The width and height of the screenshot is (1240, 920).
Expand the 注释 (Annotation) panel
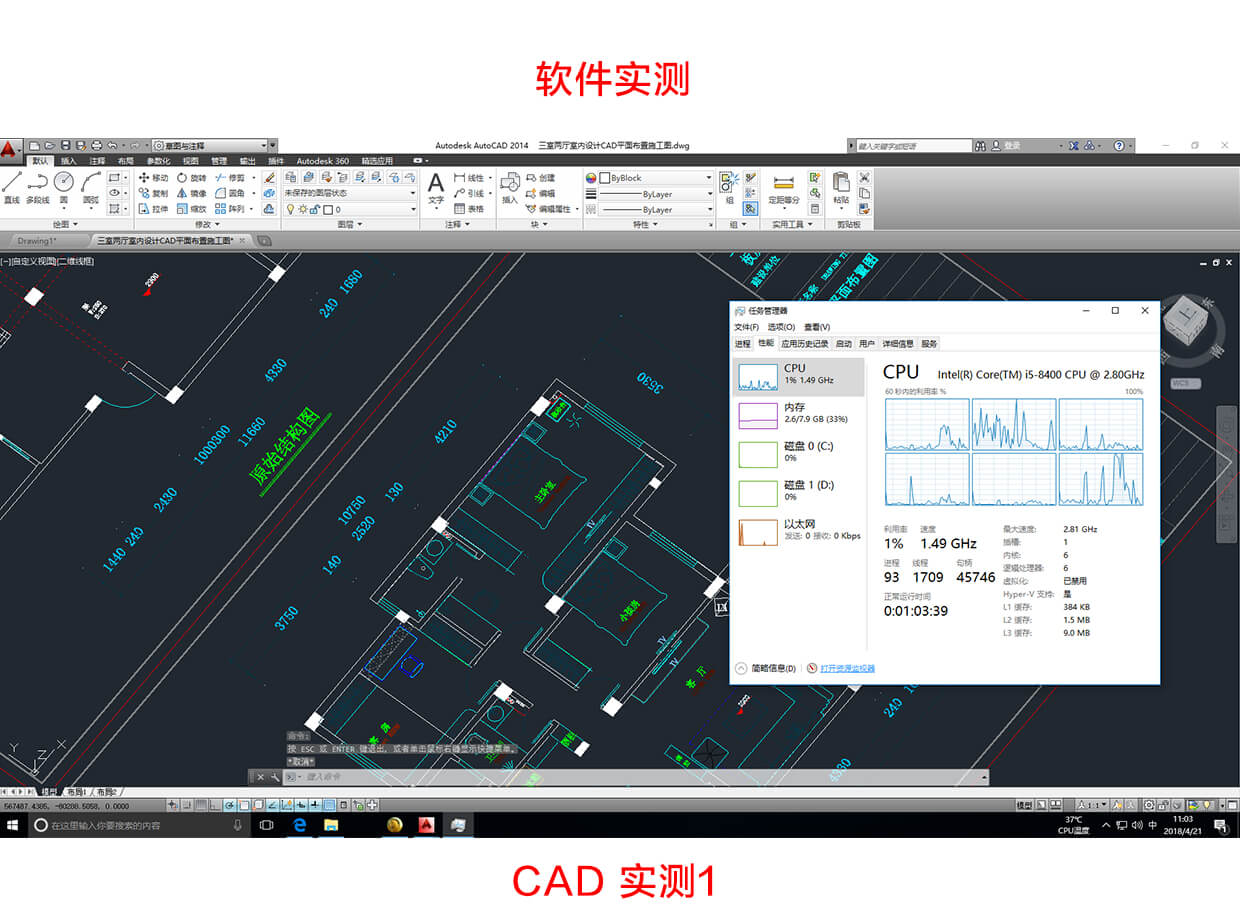[x=455, y=224]
